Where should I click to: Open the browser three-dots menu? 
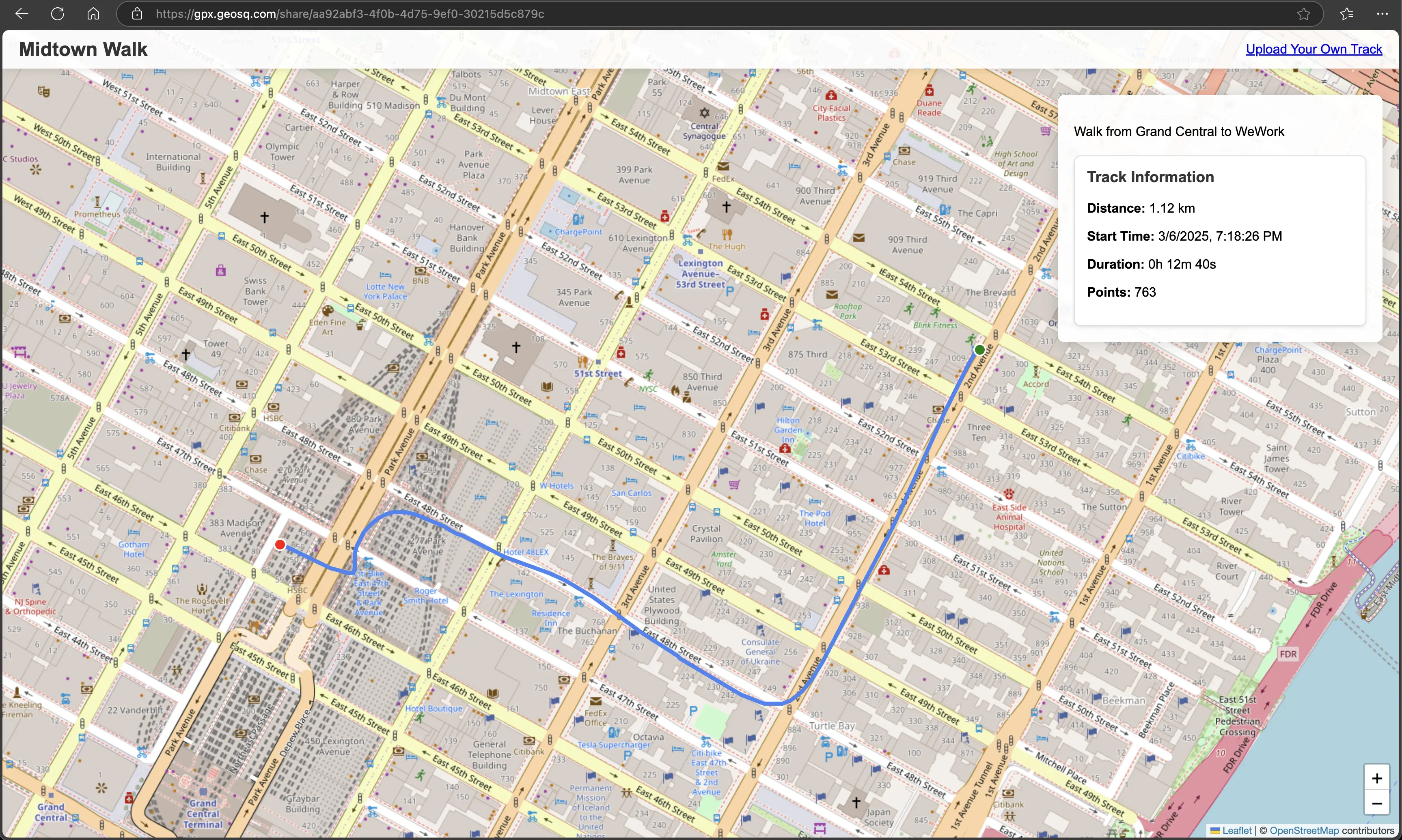1382,13
